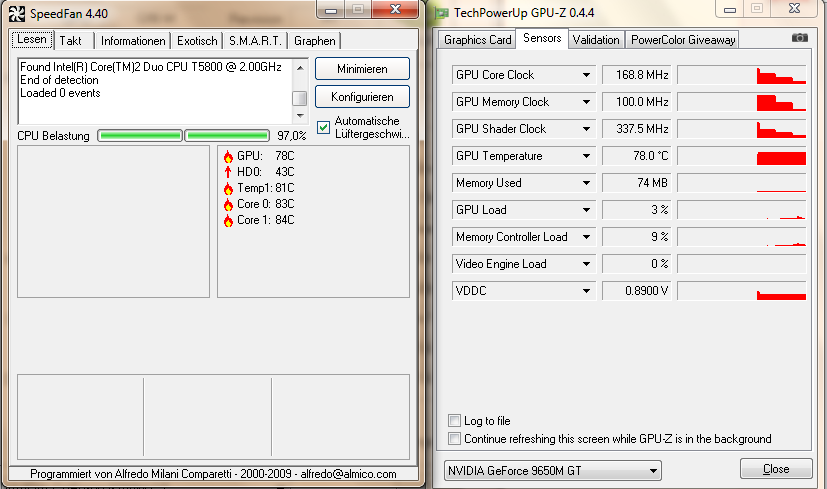
Task: Open the S.M.A.R.T. tab
Action: point(255,41)
